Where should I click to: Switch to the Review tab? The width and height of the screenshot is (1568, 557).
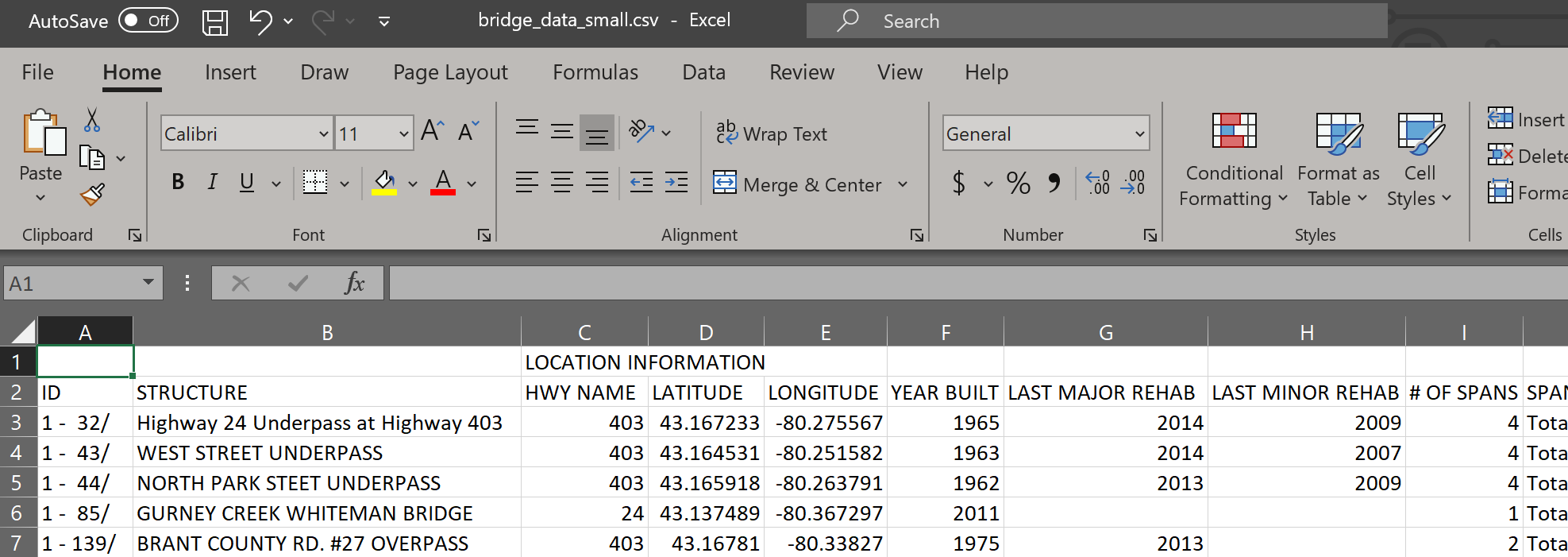pyautogui.click(x=802, y=72)
